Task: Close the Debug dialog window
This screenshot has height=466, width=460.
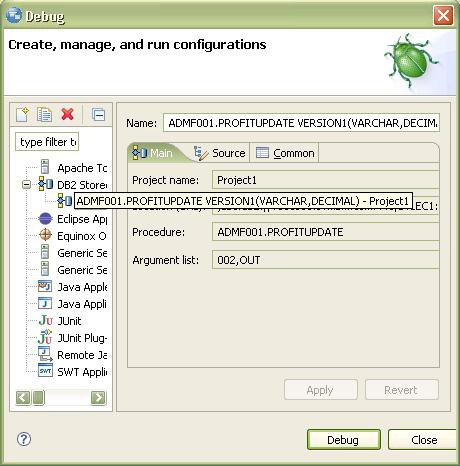Action: 443,15
